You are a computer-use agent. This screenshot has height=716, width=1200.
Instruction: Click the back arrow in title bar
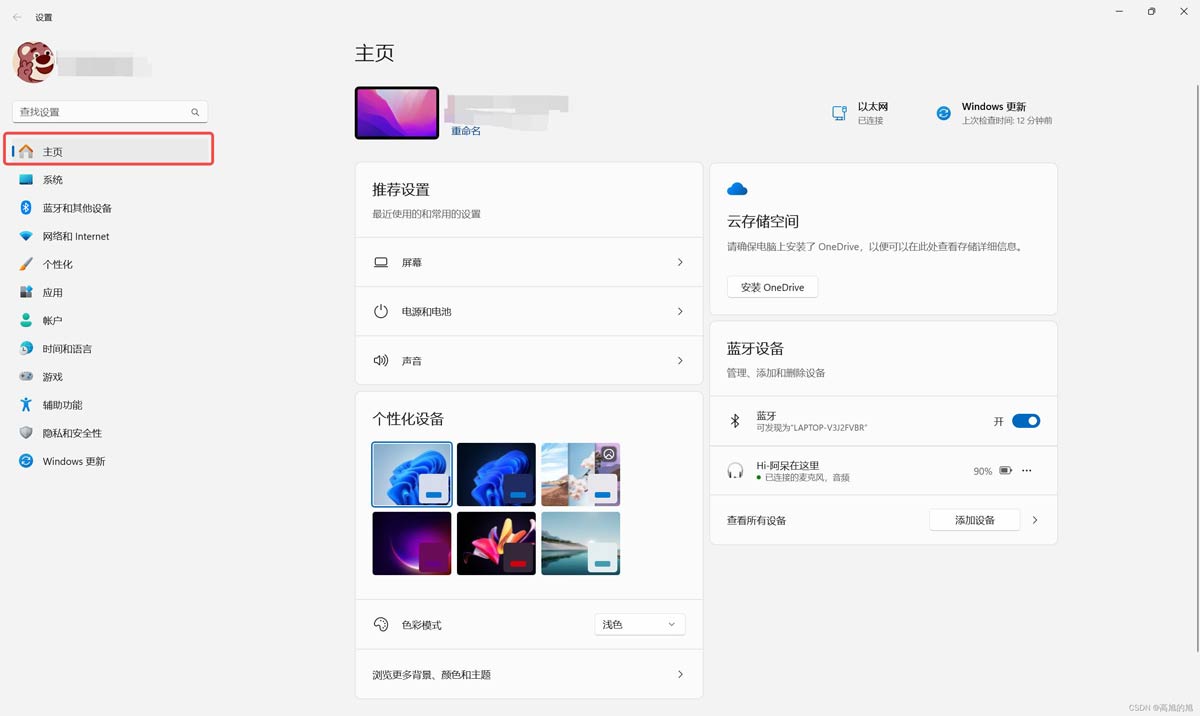pos(17,17)
